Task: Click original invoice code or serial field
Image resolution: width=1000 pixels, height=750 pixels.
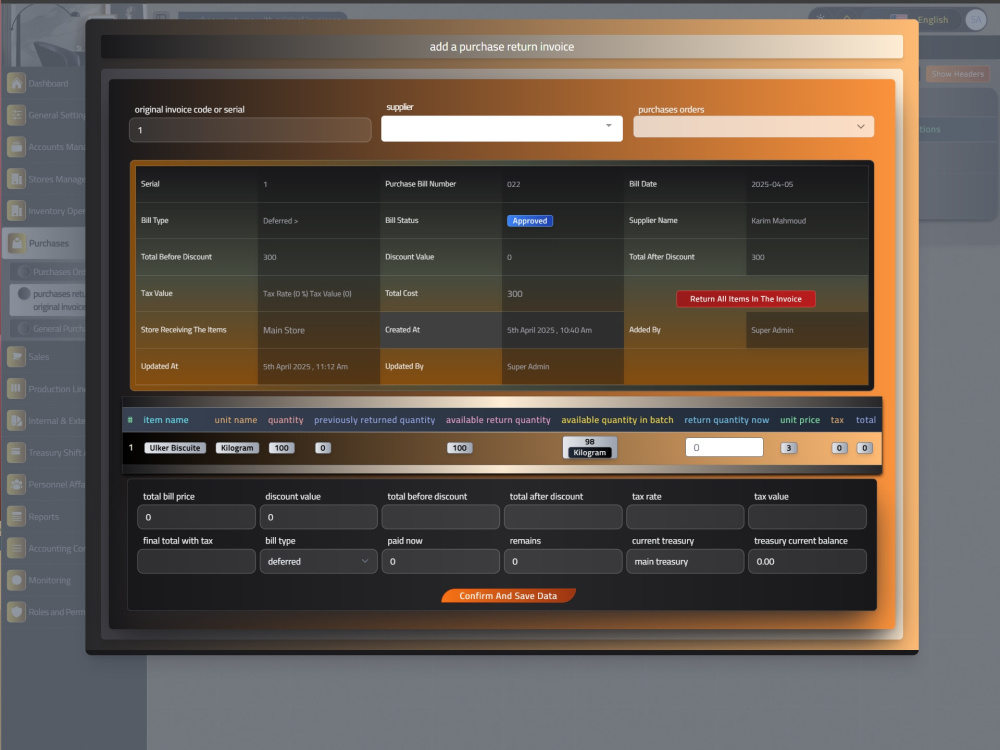Action: [x=250, y=129]
